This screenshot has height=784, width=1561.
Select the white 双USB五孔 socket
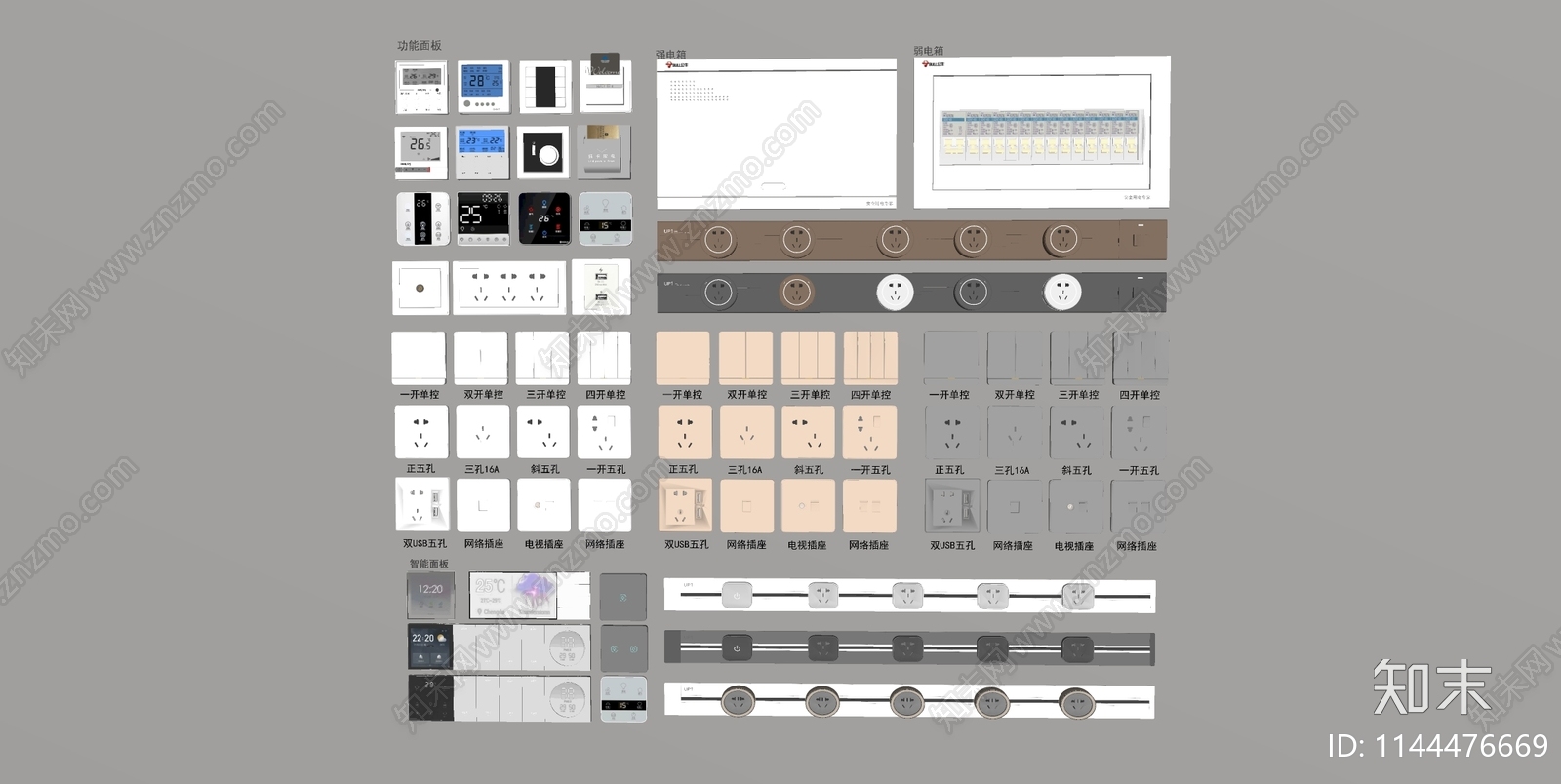421,506
